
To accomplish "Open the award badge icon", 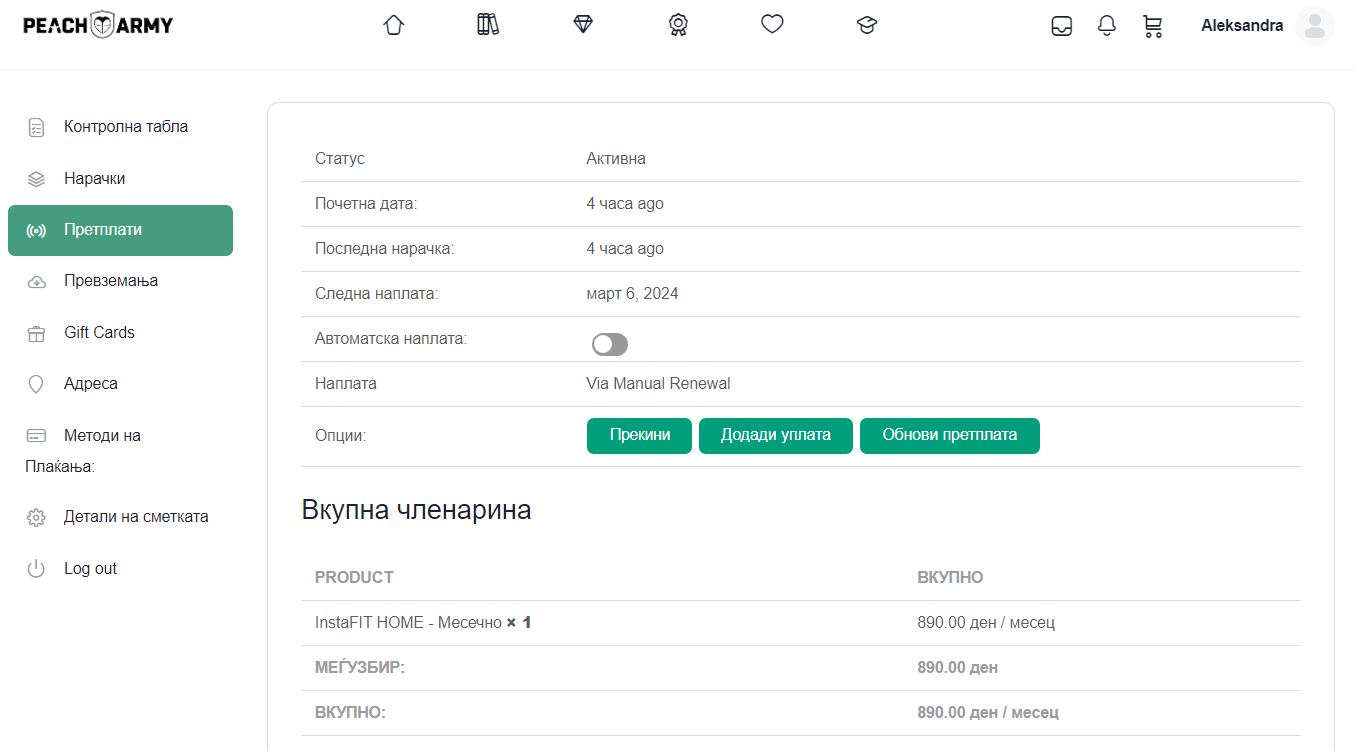I will [678, 25].
